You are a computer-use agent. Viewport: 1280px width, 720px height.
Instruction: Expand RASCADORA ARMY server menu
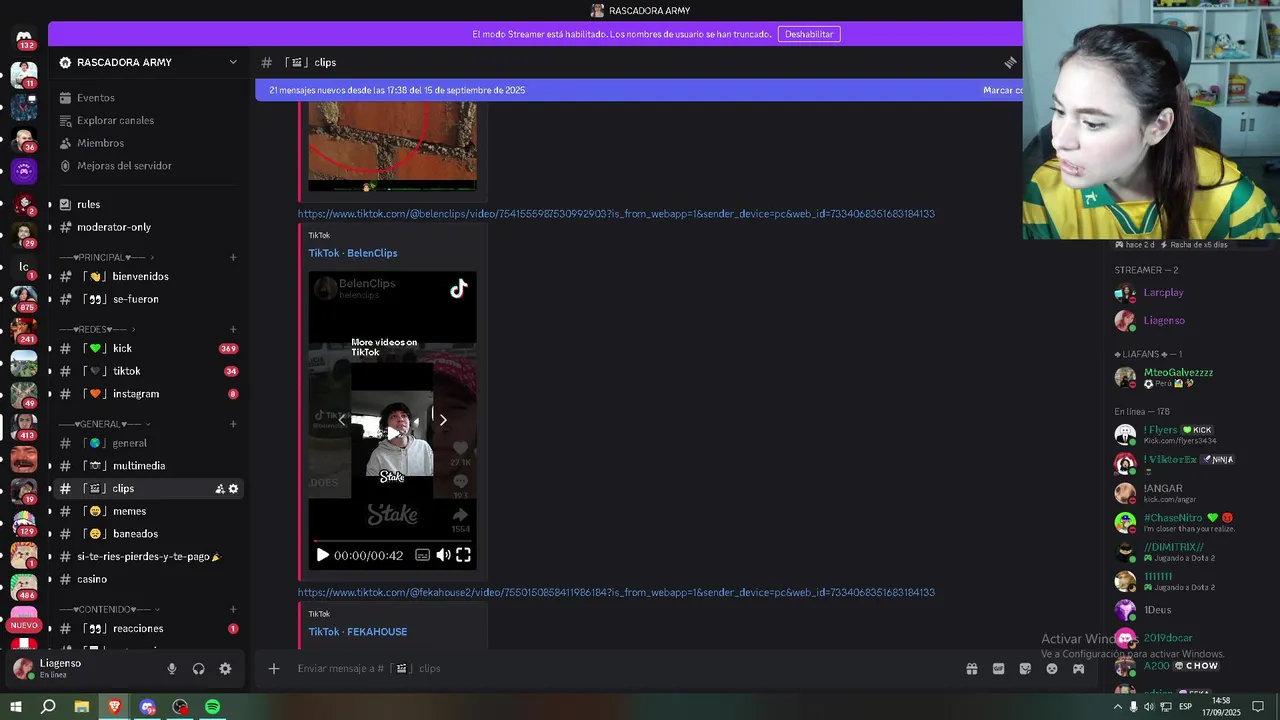pyautogui.click(x=149, y=62)
